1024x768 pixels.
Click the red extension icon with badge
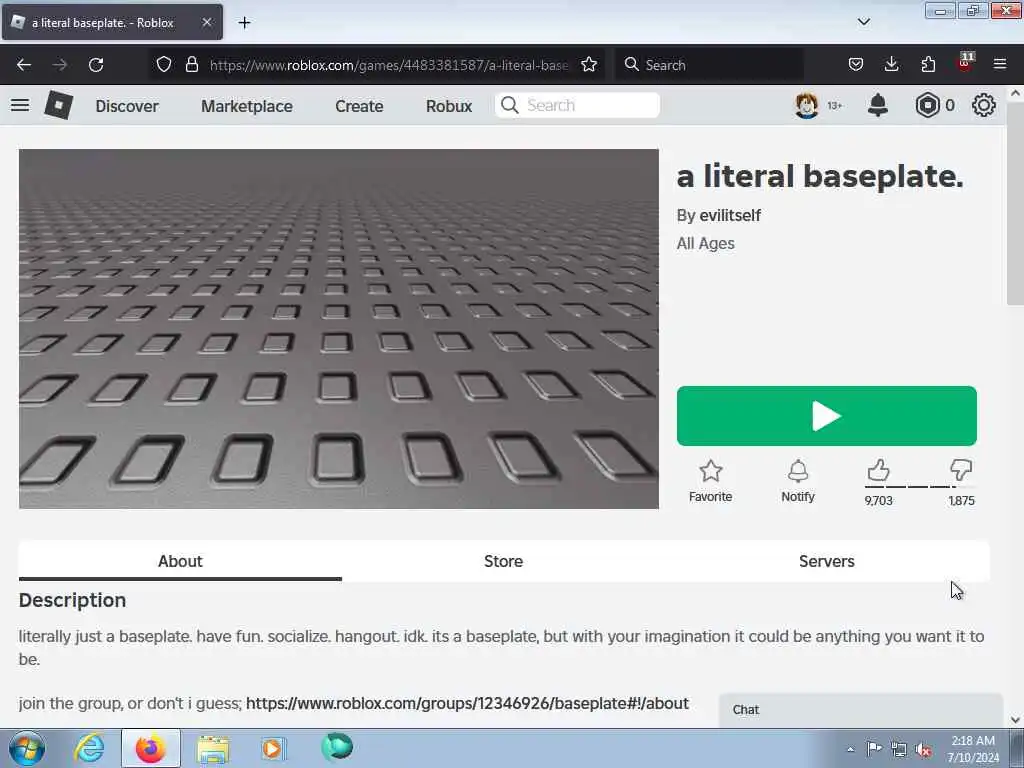click(x=965, y=63)
